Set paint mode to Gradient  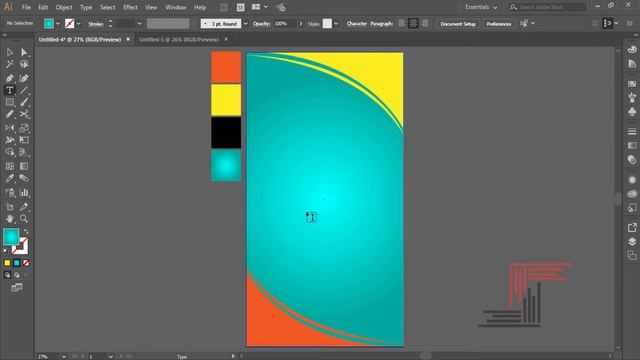point(17,263)
